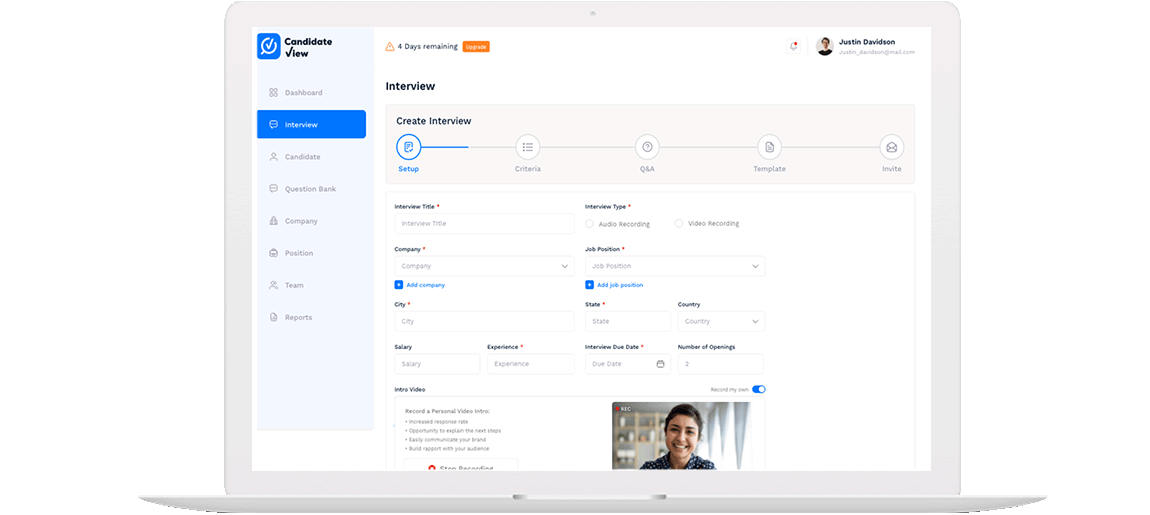Select the Criteria step icon
This screenshot has width=1150, height=515.
[x=528, y=147]
